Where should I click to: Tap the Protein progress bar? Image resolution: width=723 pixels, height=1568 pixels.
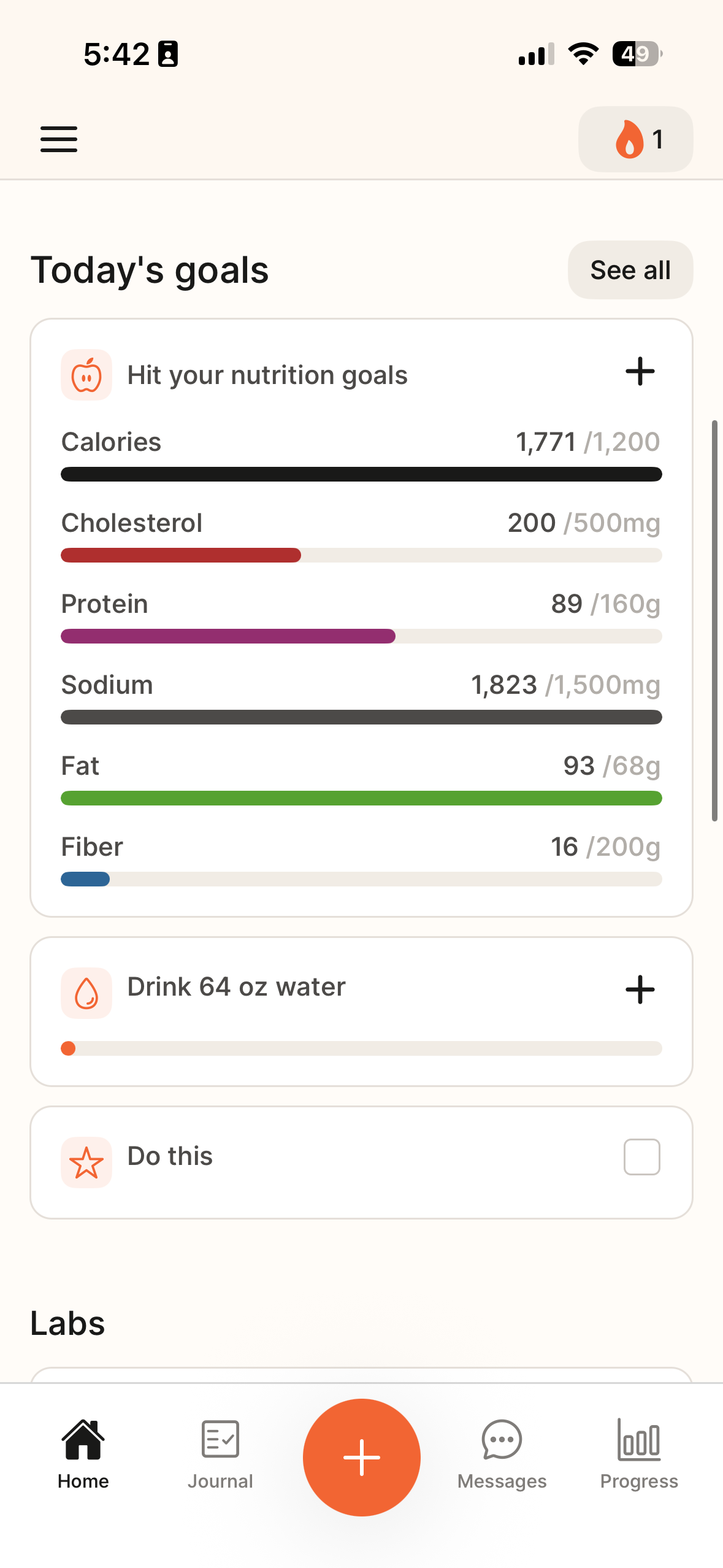pyautogui.click(x=361, y=636)
